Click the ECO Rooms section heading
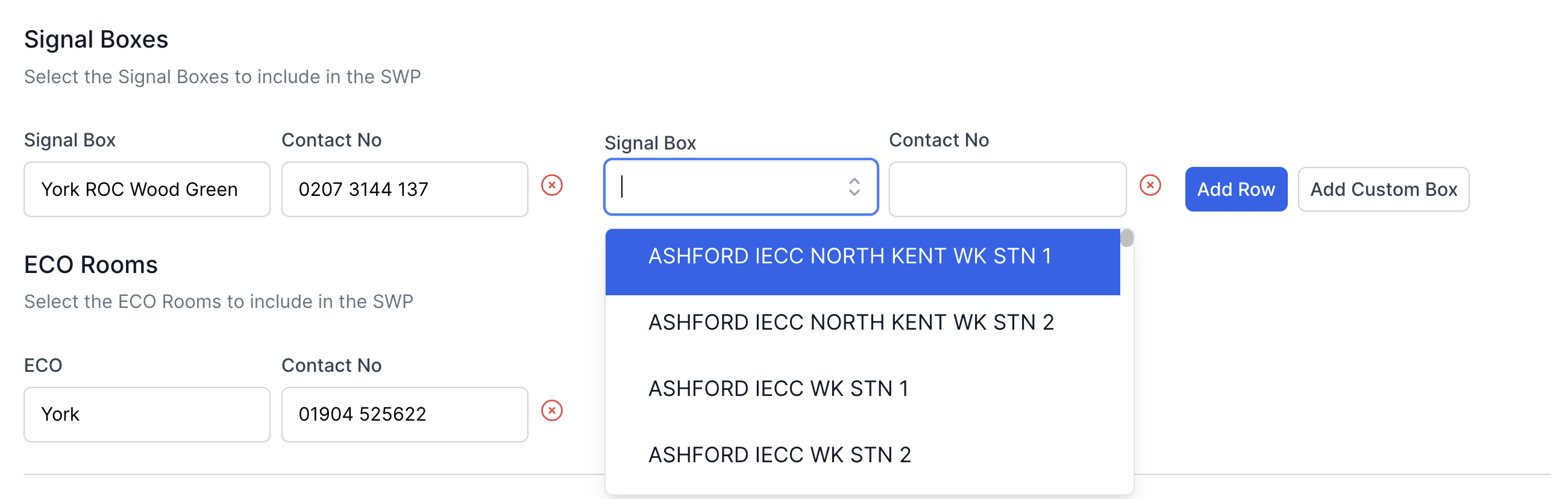1568x499 pixels. (91, 265)
